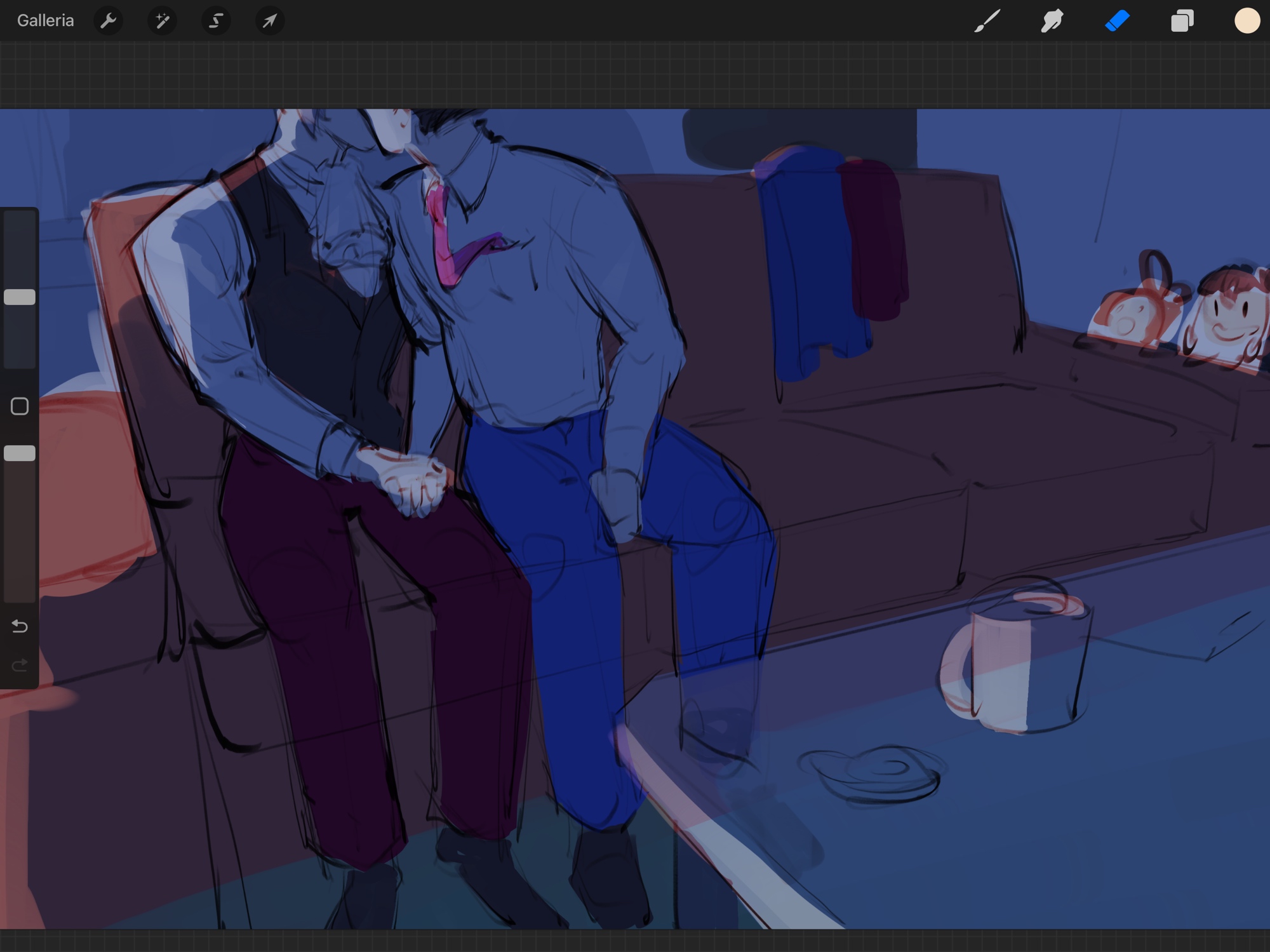Screen dimensions: 1270x952
Task: Activate the Selection S-shaped tool
Action: (x=216, y=21)
